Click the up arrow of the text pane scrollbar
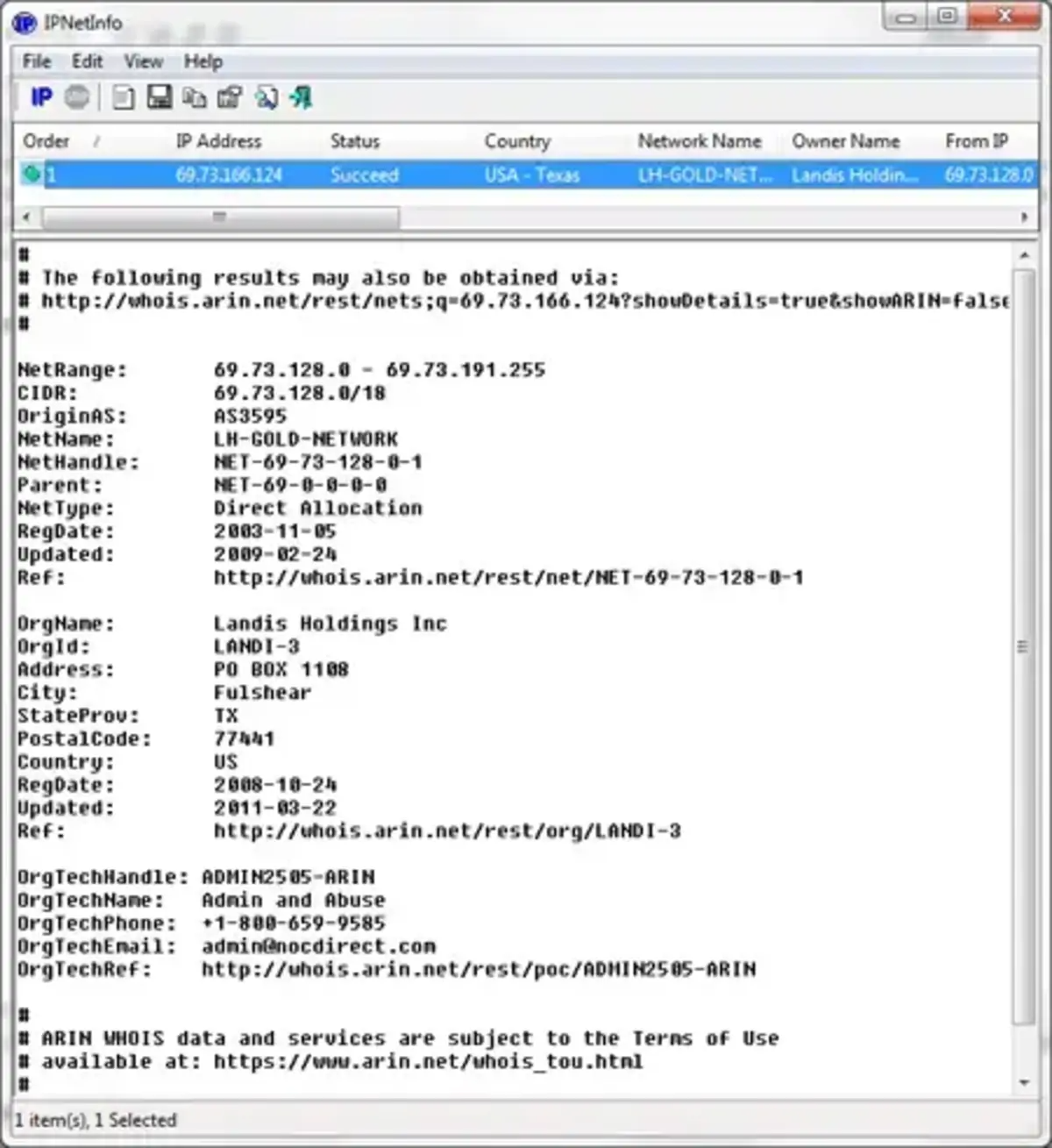Image resolution: width=1052 pixels, height=1148 pixels. point(1023,256)
